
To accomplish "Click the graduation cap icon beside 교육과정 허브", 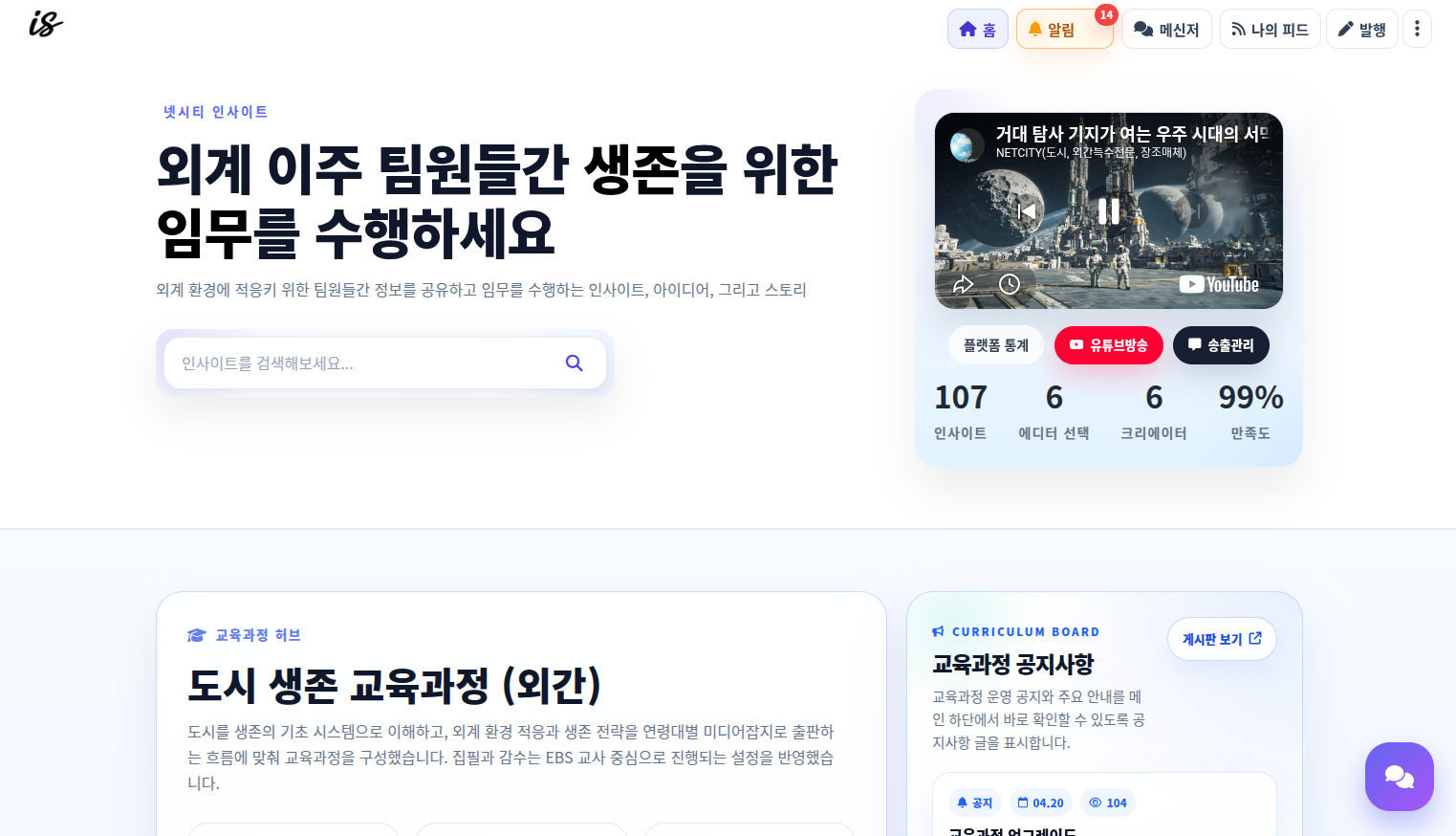I will point(197,635).
